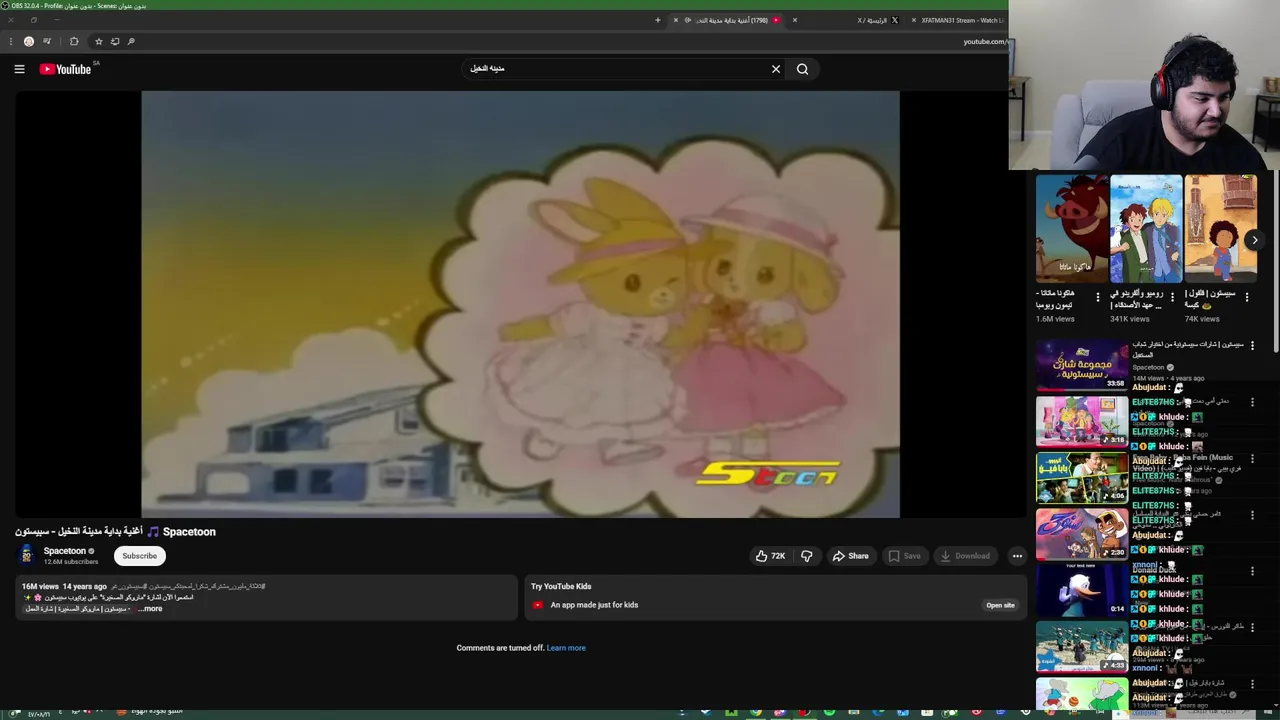Open the browser profile avatar
Screen dimensions: 1280x720
click(x=29, y=41)
